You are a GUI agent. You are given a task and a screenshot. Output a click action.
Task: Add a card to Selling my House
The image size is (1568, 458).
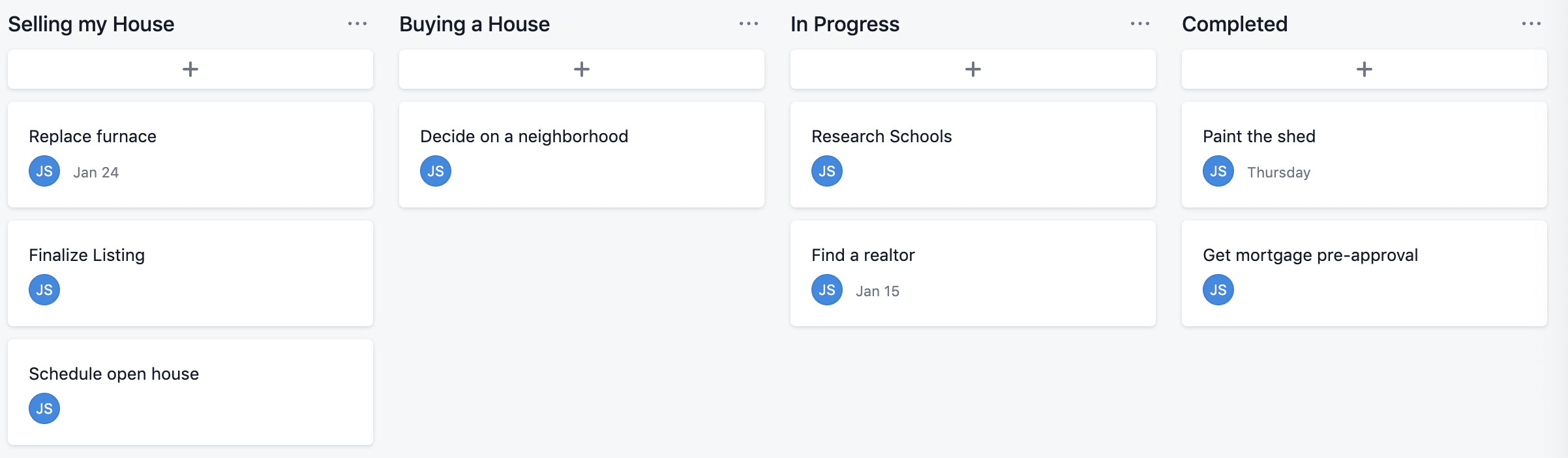(x=190, y=69)
